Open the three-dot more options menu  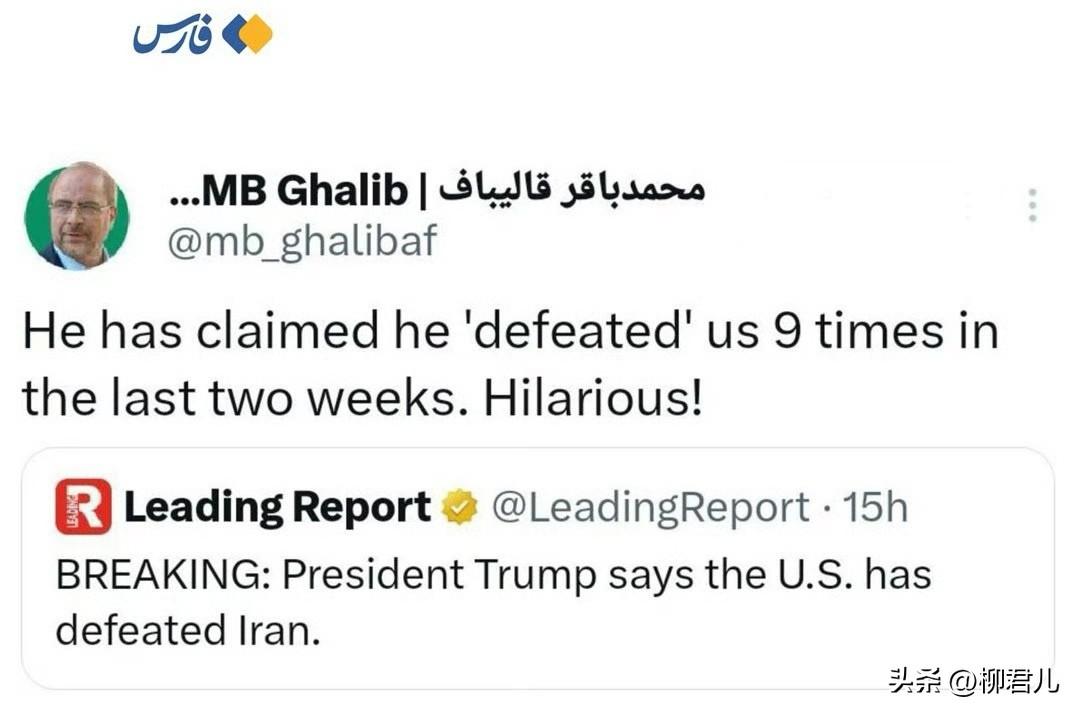(x=1032, y=205)
